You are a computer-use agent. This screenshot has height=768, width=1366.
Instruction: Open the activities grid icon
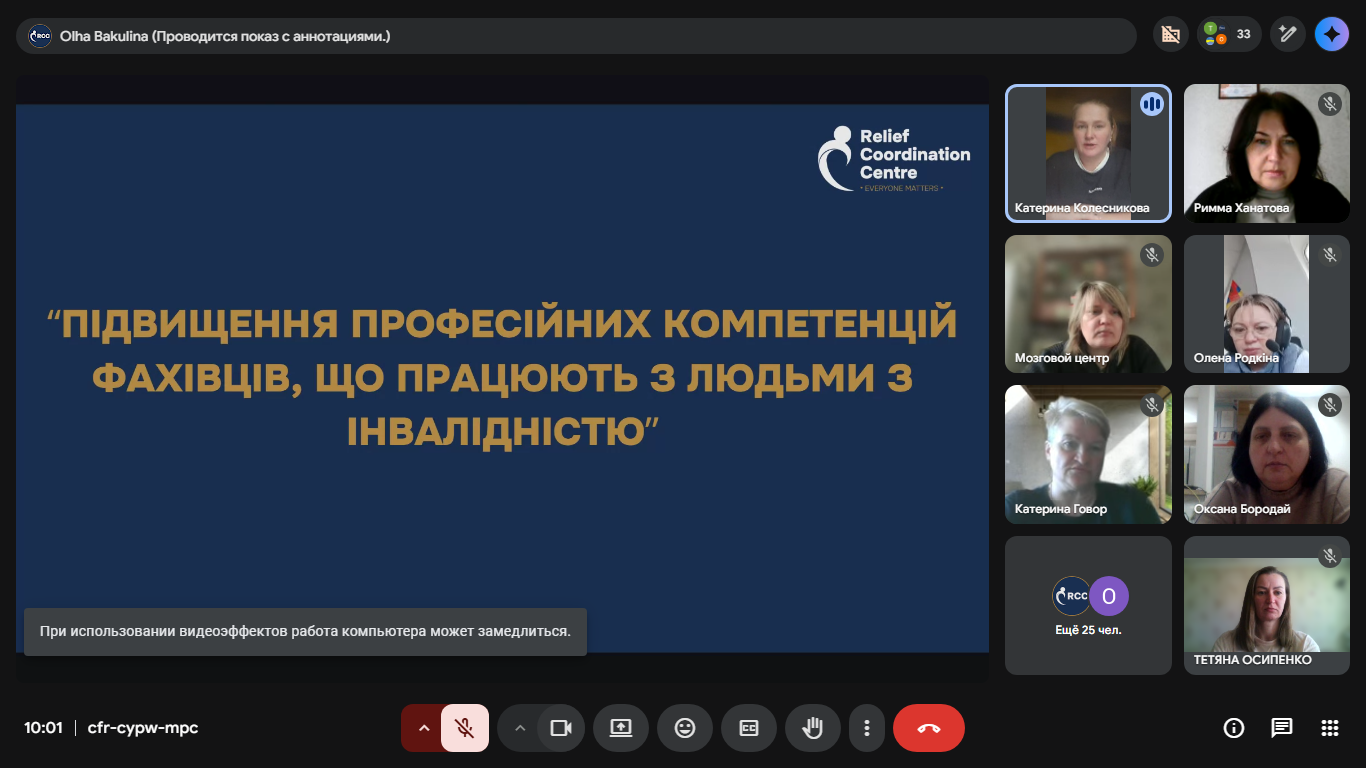[x=1330, y=728]
